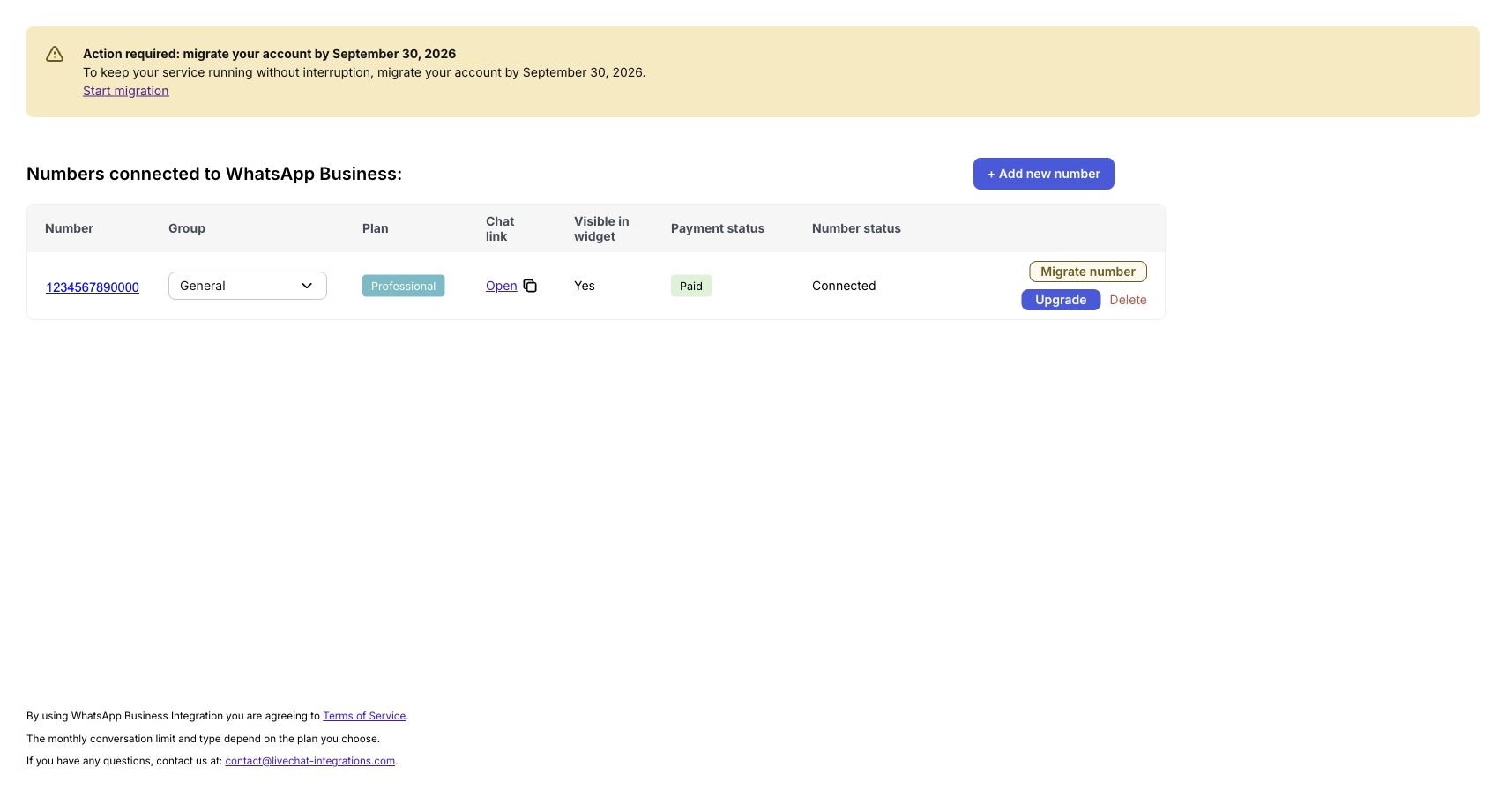1506x812 pixels.
Task: Click the Connected number status text
Action: (x=844, y=286)
